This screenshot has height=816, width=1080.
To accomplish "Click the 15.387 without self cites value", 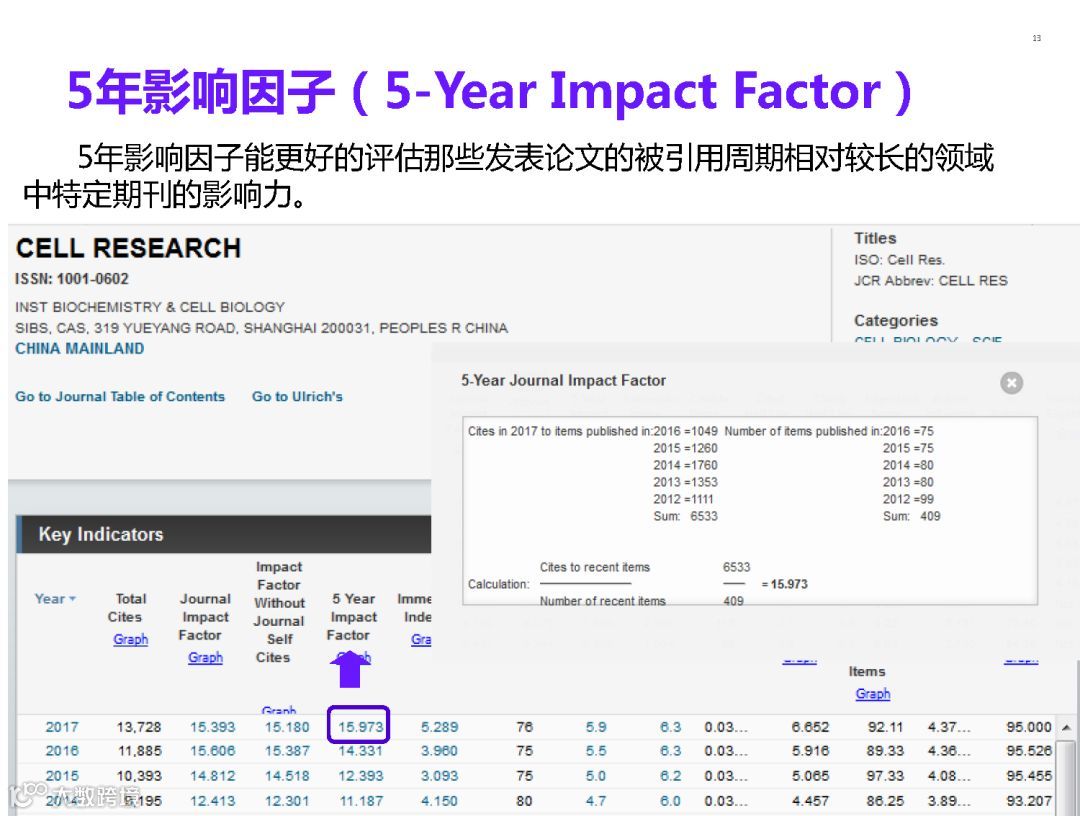I will [x=287, y=751].
